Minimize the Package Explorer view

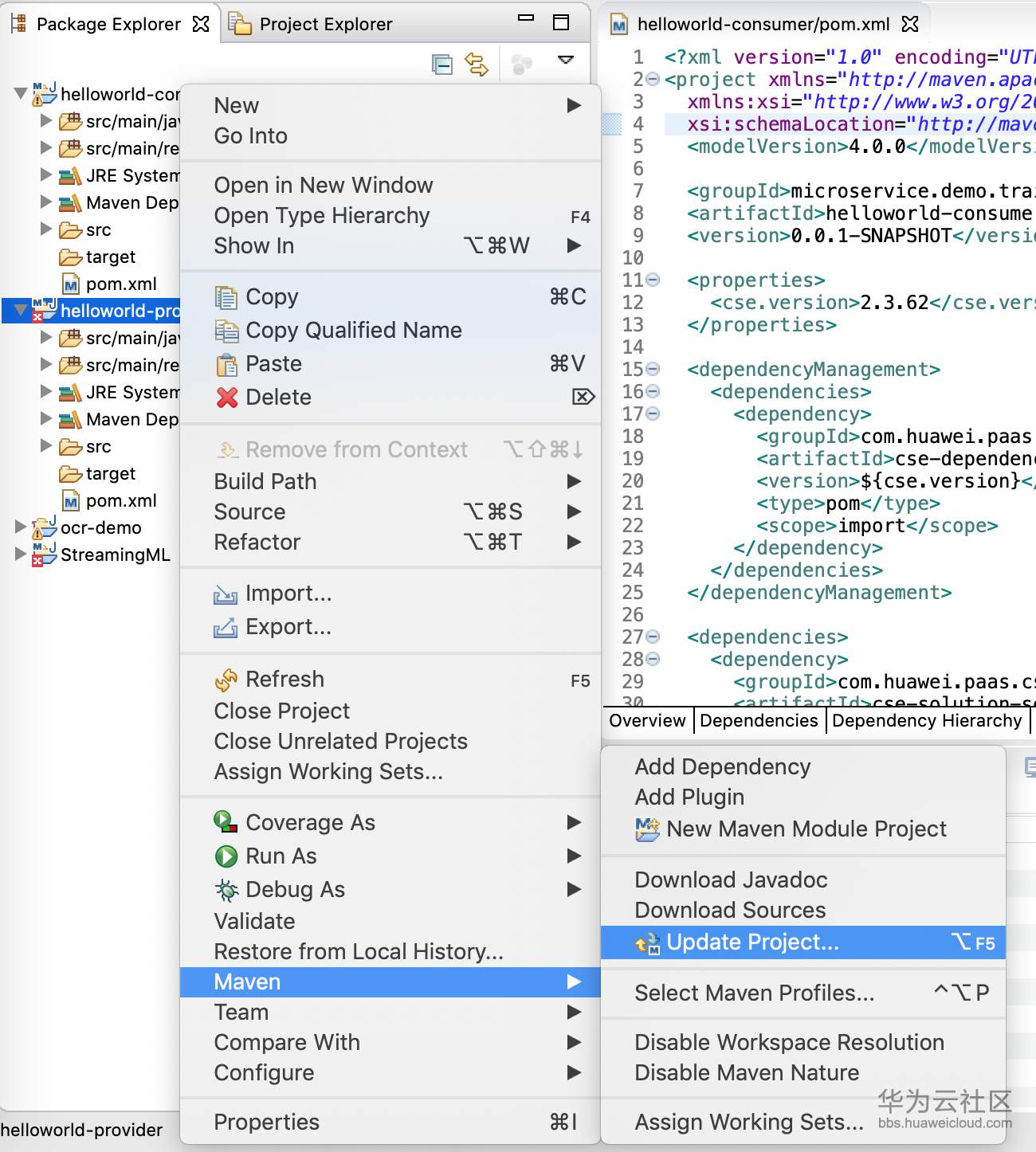click(x=526, y=18)
